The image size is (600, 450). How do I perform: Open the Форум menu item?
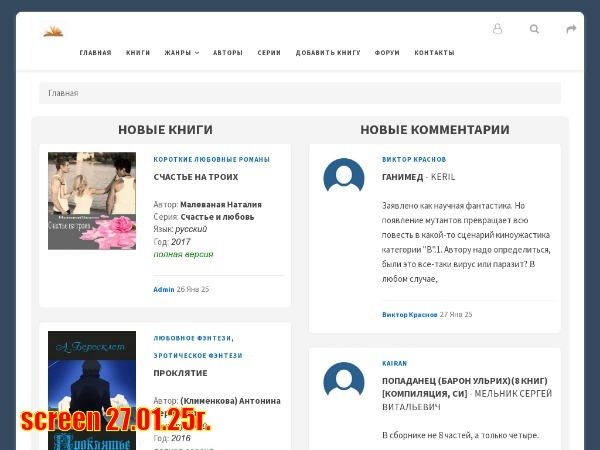click(387, 53)
